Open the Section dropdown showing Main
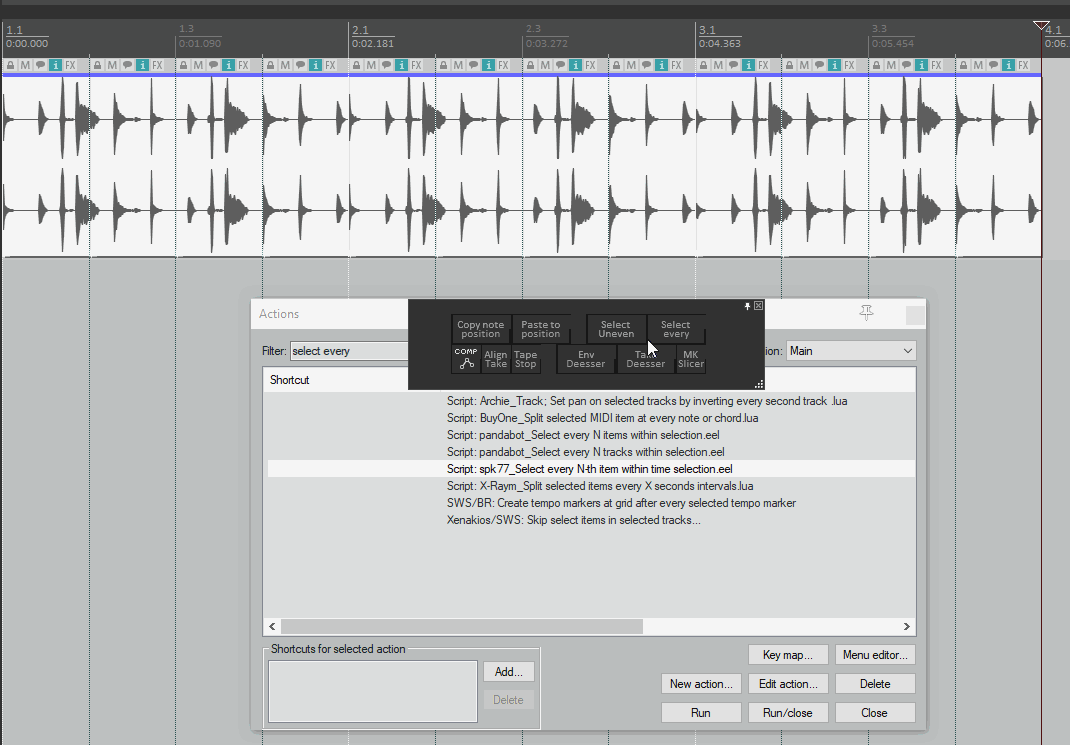Image resolution: width=1070 pixels, height=745 pixels. click(851, 351)
